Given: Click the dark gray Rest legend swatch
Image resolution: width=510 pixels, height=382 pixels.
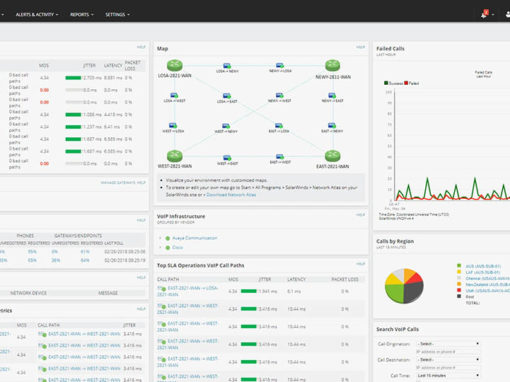Looking at the screenshot, I should tap(459, 296).
